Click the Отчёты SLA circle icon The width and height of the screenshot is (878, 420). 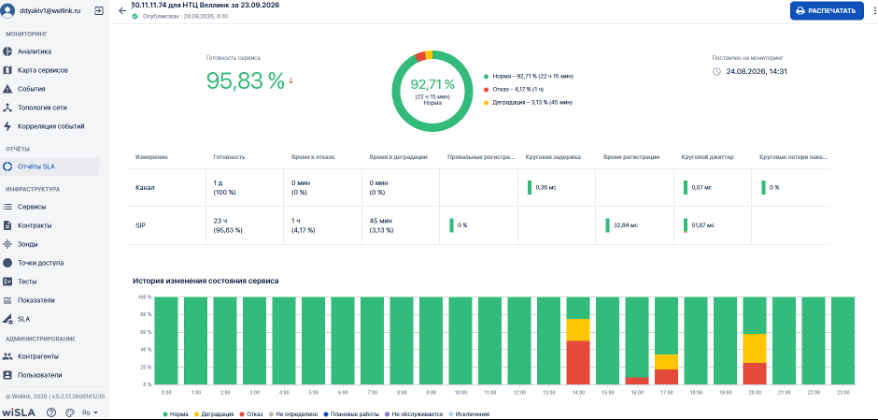[7, 166]
